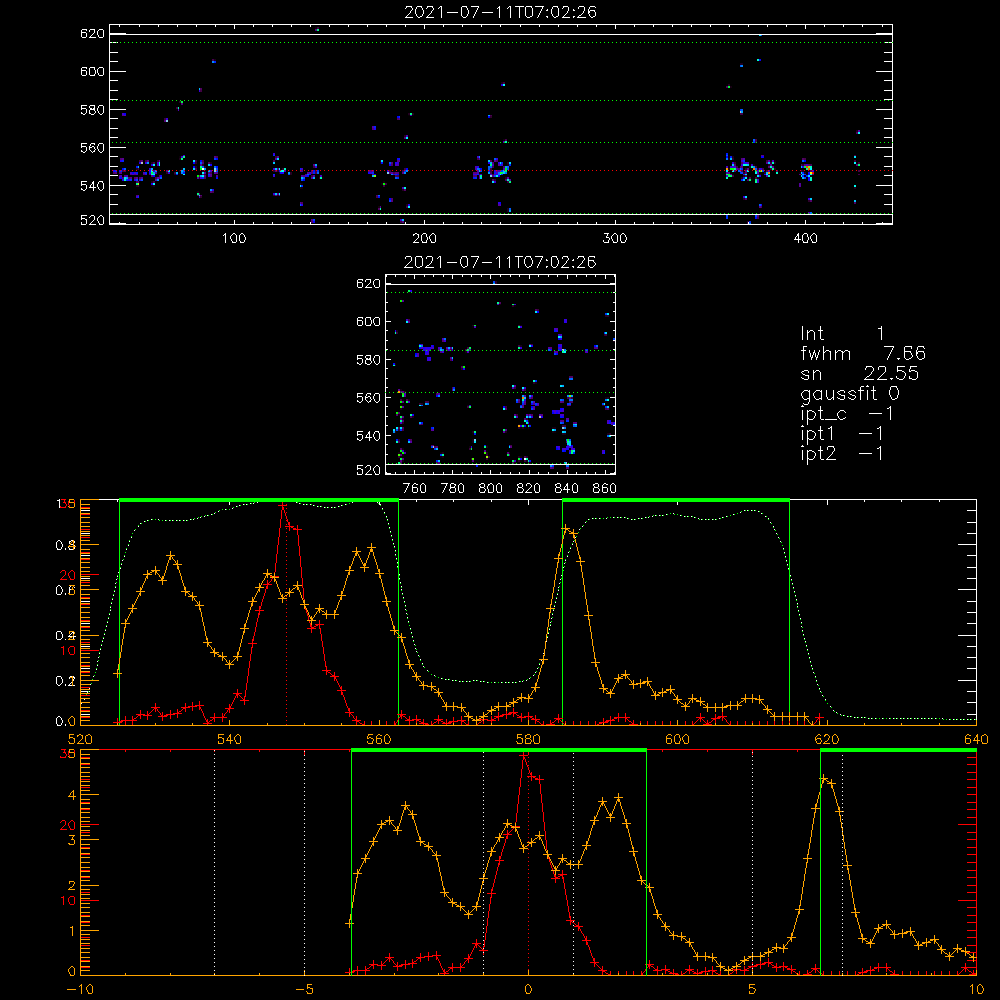Click y-axis label 560 on middle plot

point(369,398)
